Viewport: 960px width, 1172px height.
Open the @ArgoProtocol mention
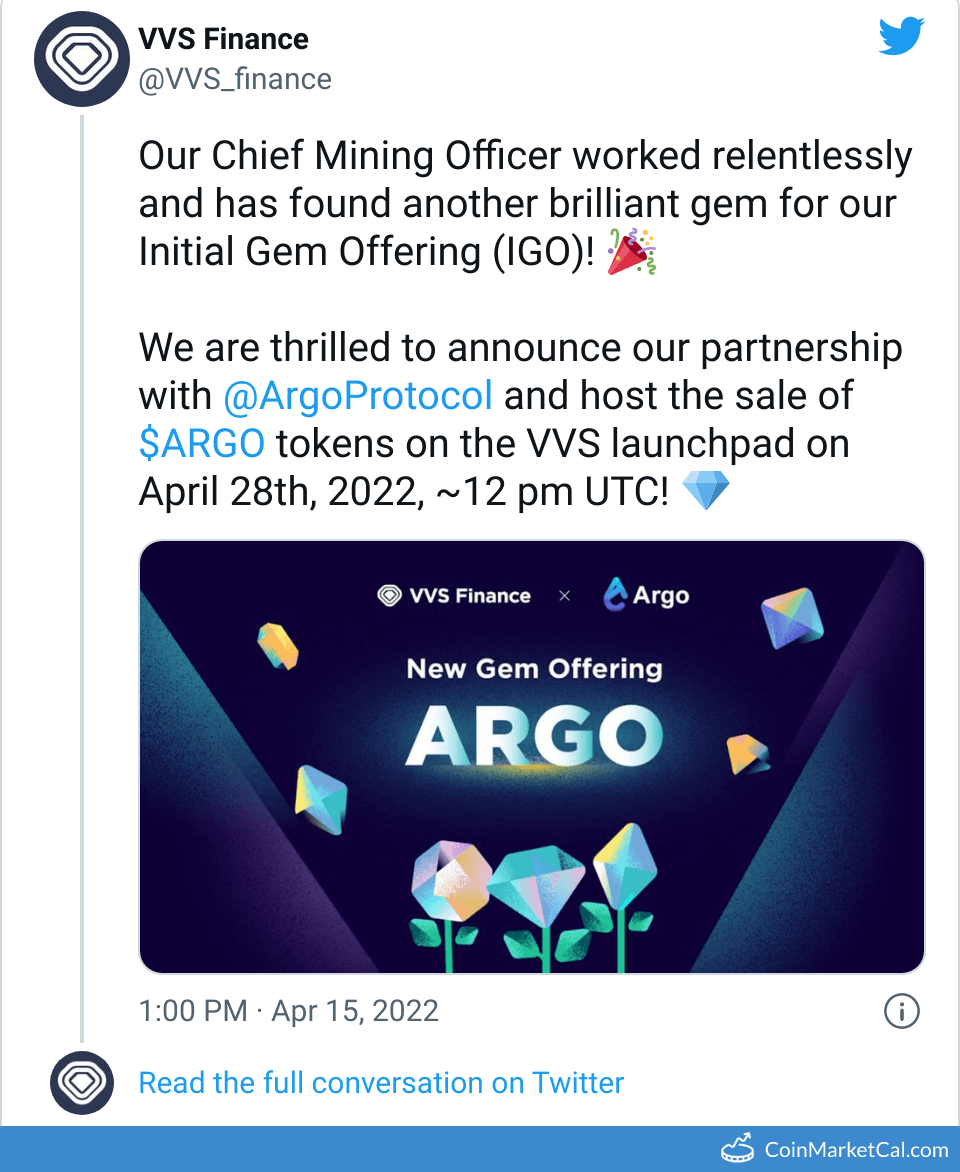click(x=358, y=395)
